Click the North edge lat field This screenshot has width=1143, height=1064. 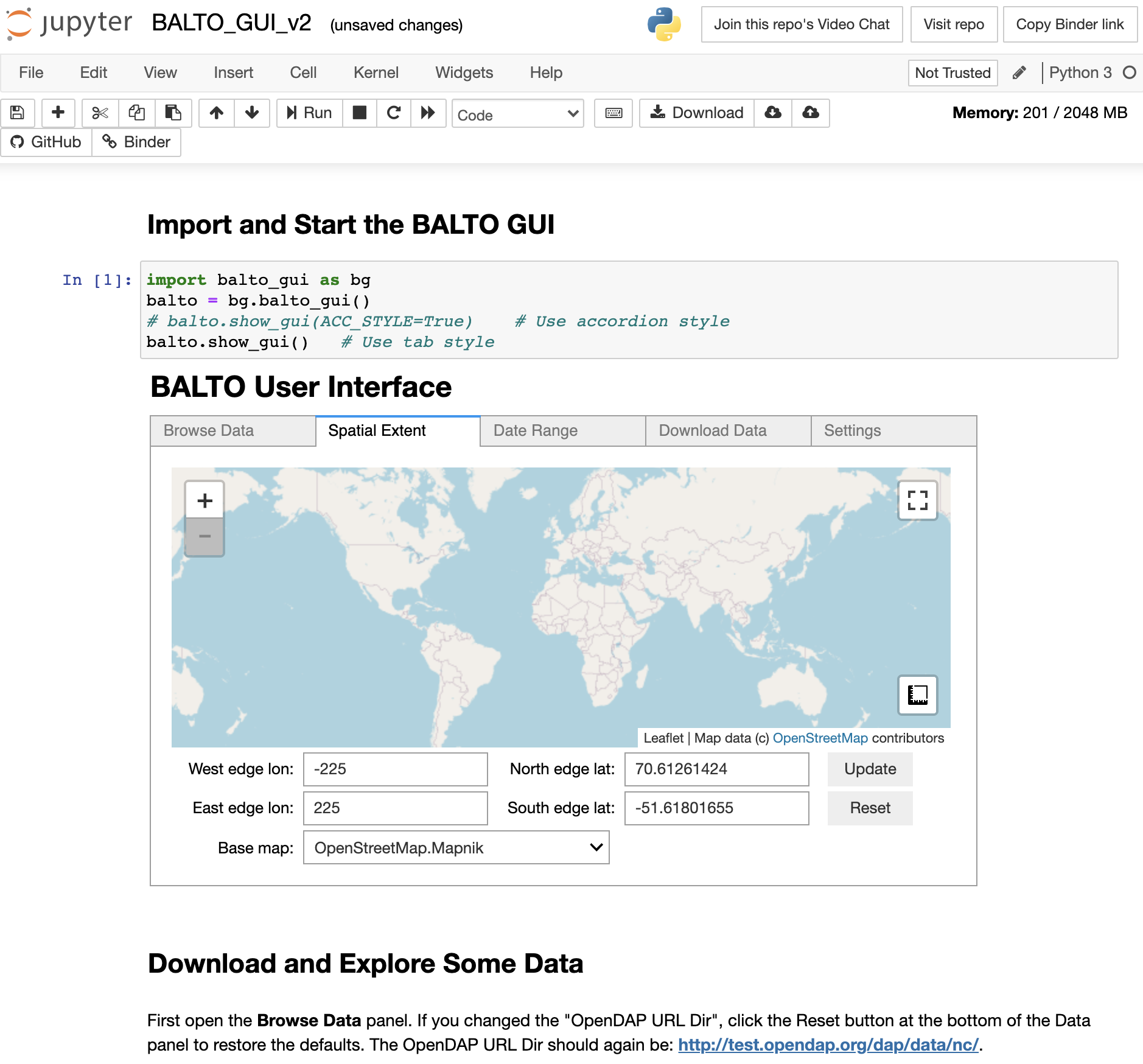[717, 769]
